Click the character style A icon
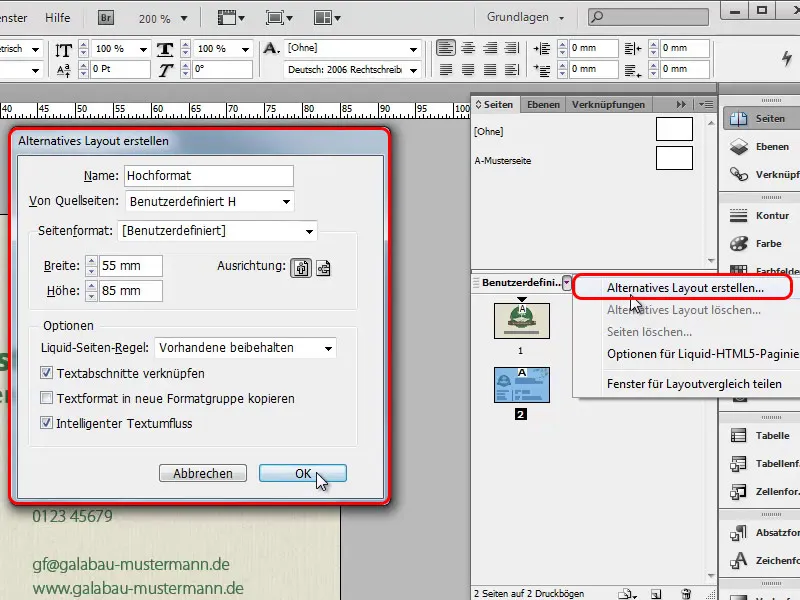This screenshot has height=600, width=800. coord(271,48)
